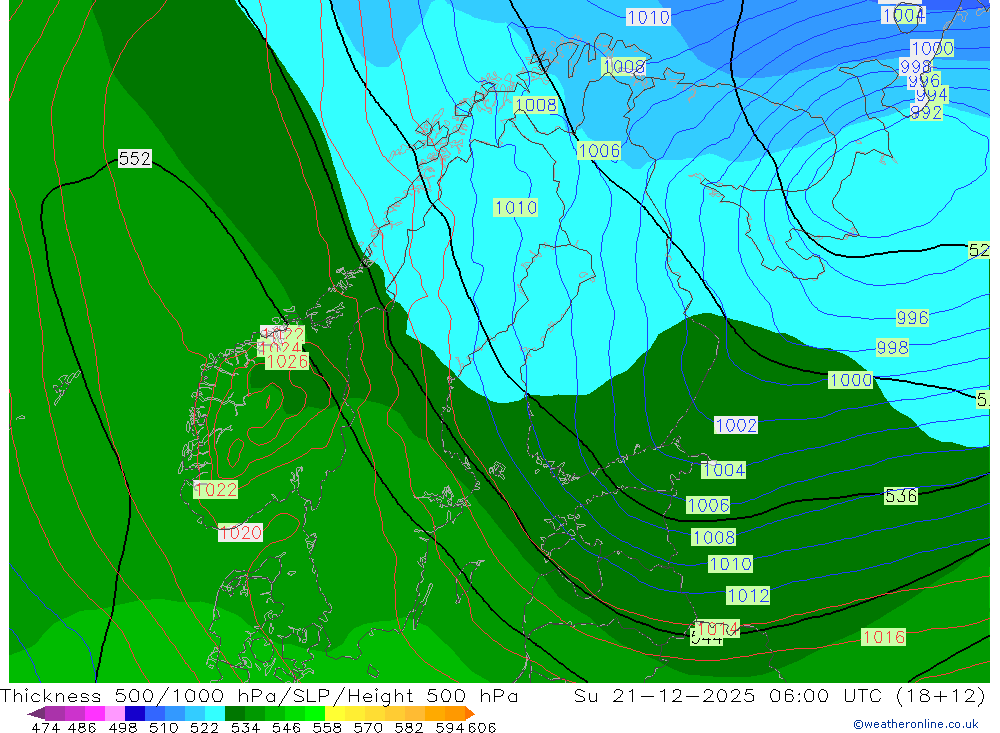Click the legend value 606
Viewport: 1000px width, 733px height.
pos(482,728)
